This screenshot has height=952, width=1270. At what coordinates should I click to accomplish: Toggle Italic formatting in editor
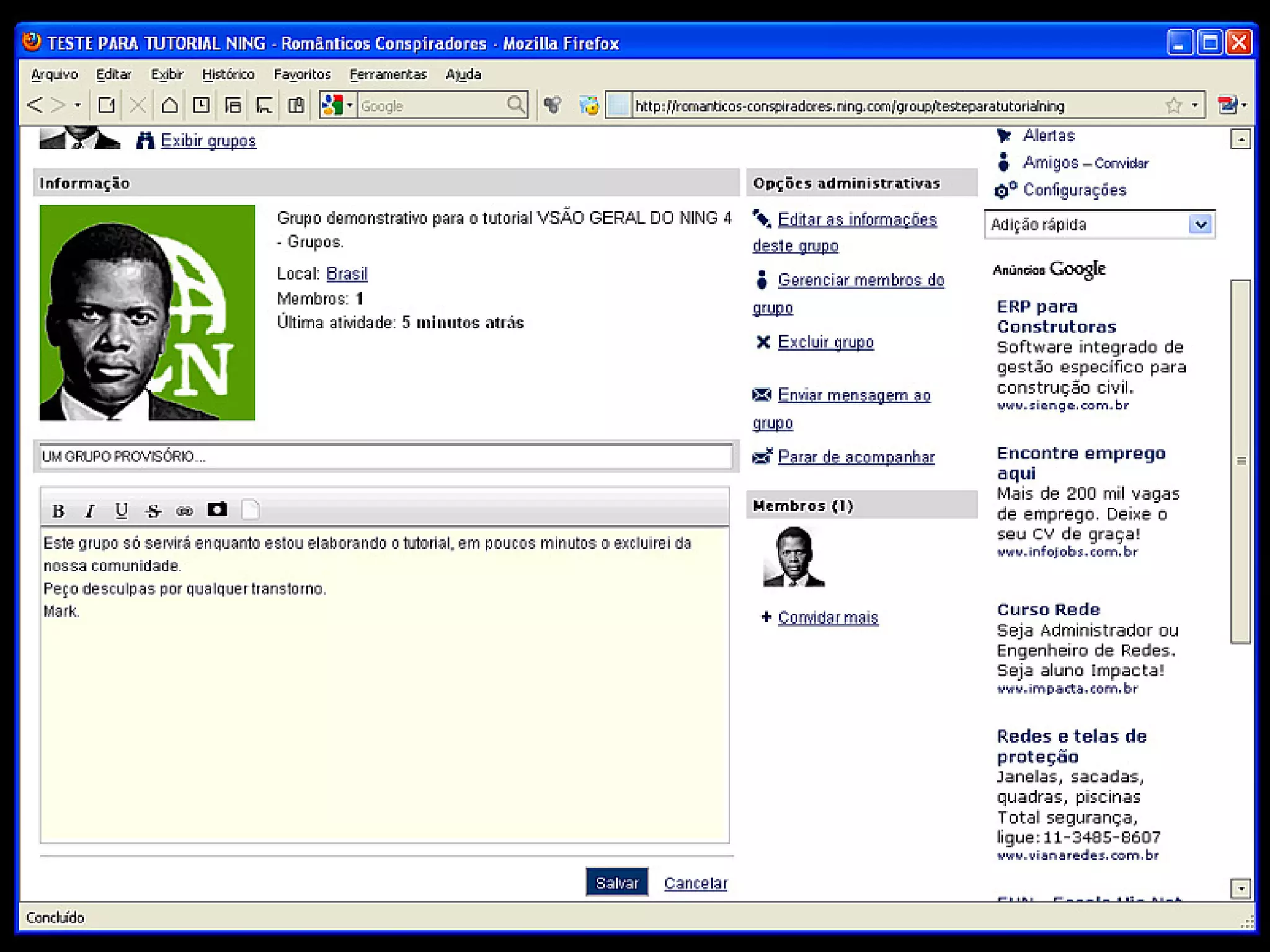coord(90,511)
